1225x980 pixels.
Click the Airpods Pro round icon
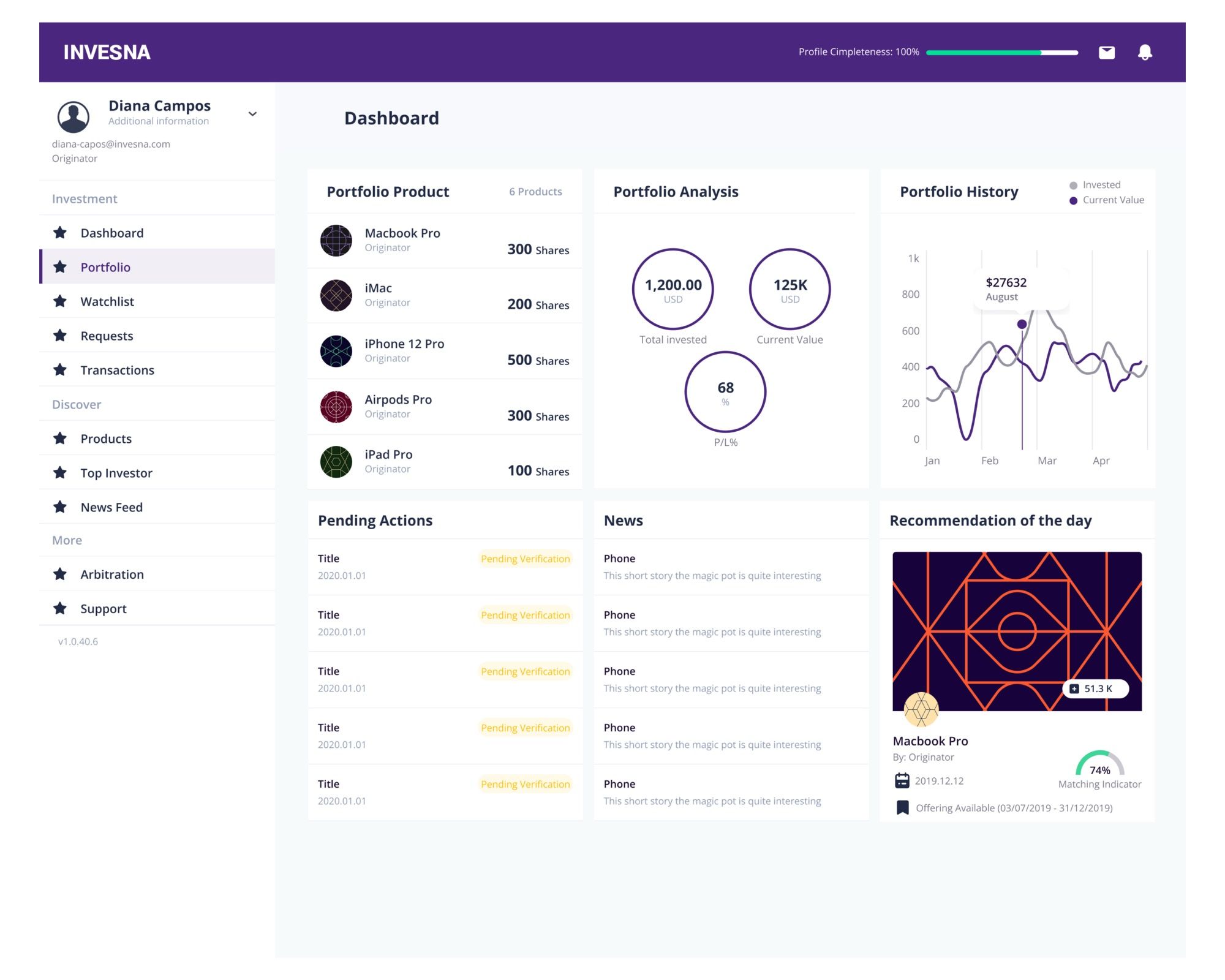point(336,407)
